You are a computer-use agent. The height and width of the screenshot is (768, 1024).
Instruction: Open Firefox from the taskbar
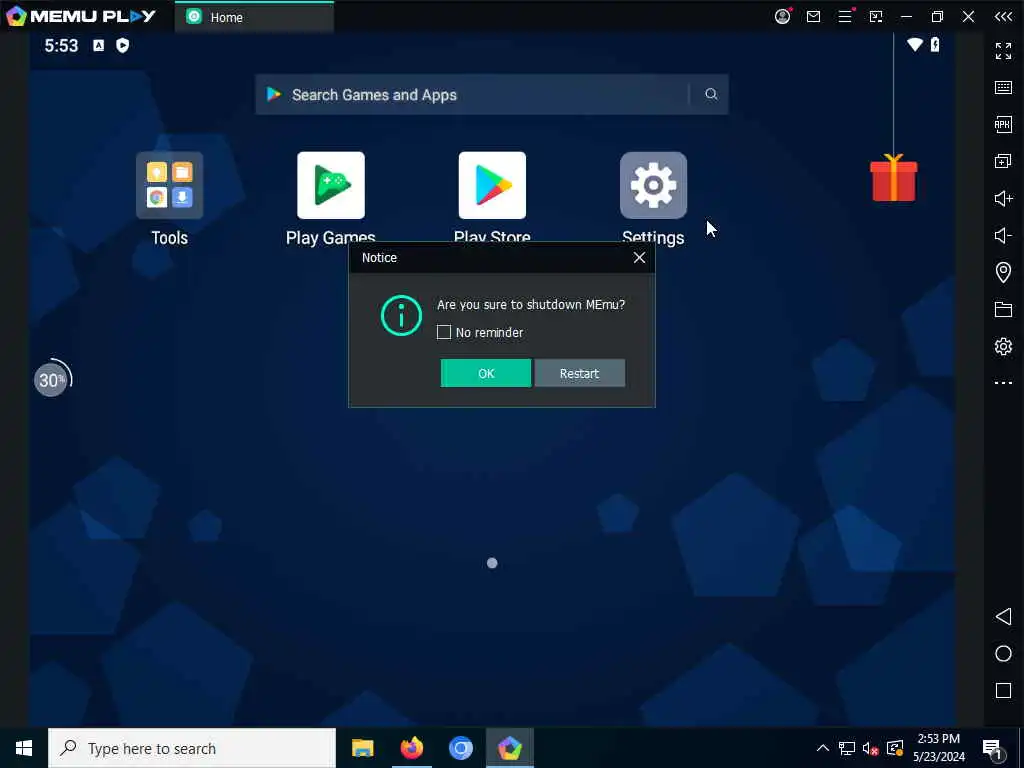click(x=411, y=748)
